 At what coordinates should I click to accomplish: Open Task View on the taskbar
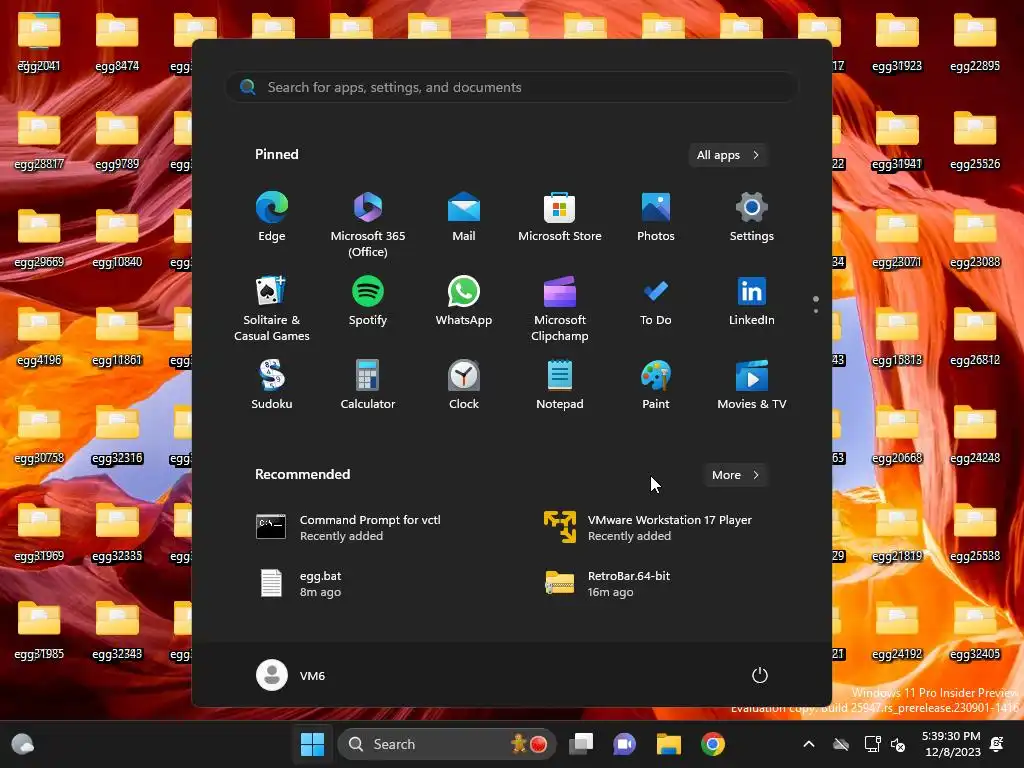pos(581,744)
